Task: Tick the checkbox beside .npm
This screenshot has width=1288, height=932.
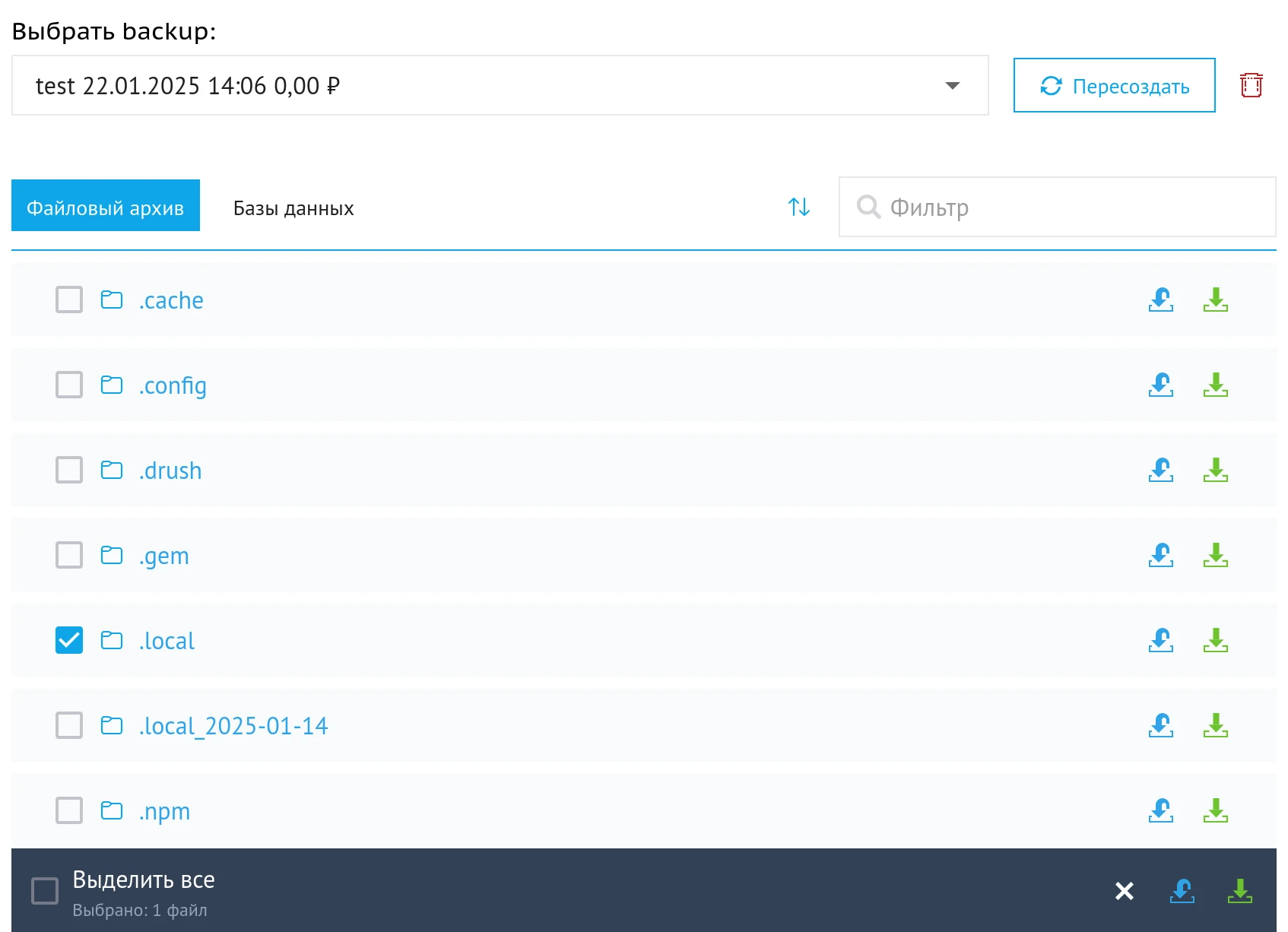Action: coord(69,811)
